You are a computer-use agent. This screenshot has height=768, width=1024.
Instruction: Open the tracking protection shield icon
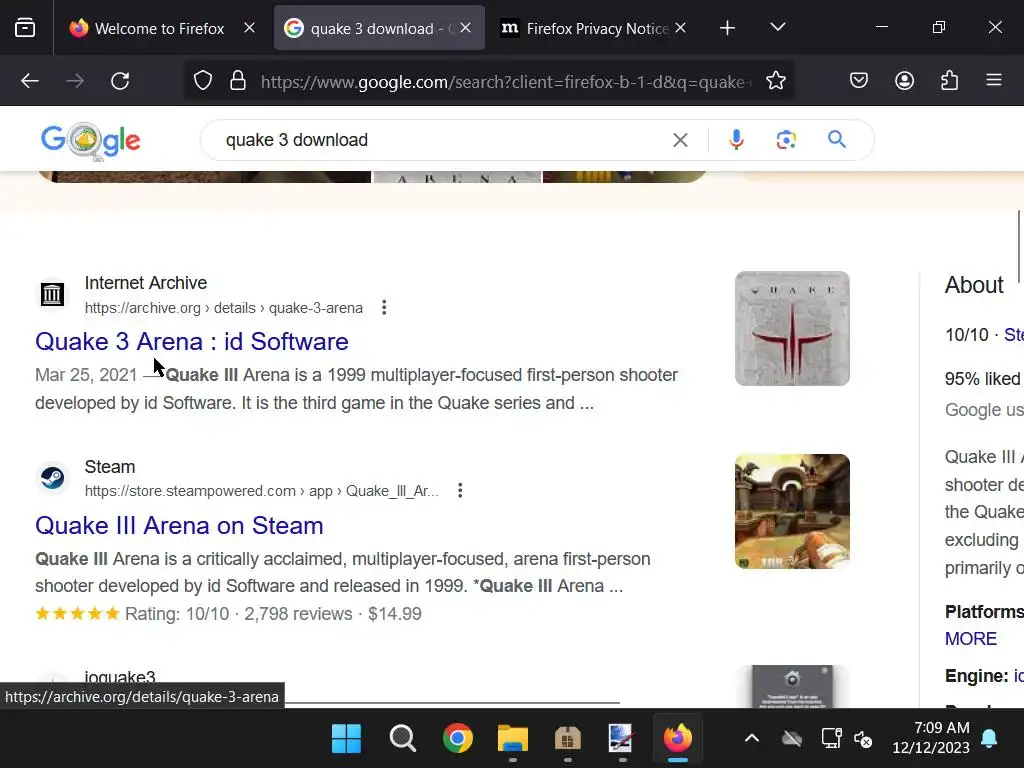[203, 81]
